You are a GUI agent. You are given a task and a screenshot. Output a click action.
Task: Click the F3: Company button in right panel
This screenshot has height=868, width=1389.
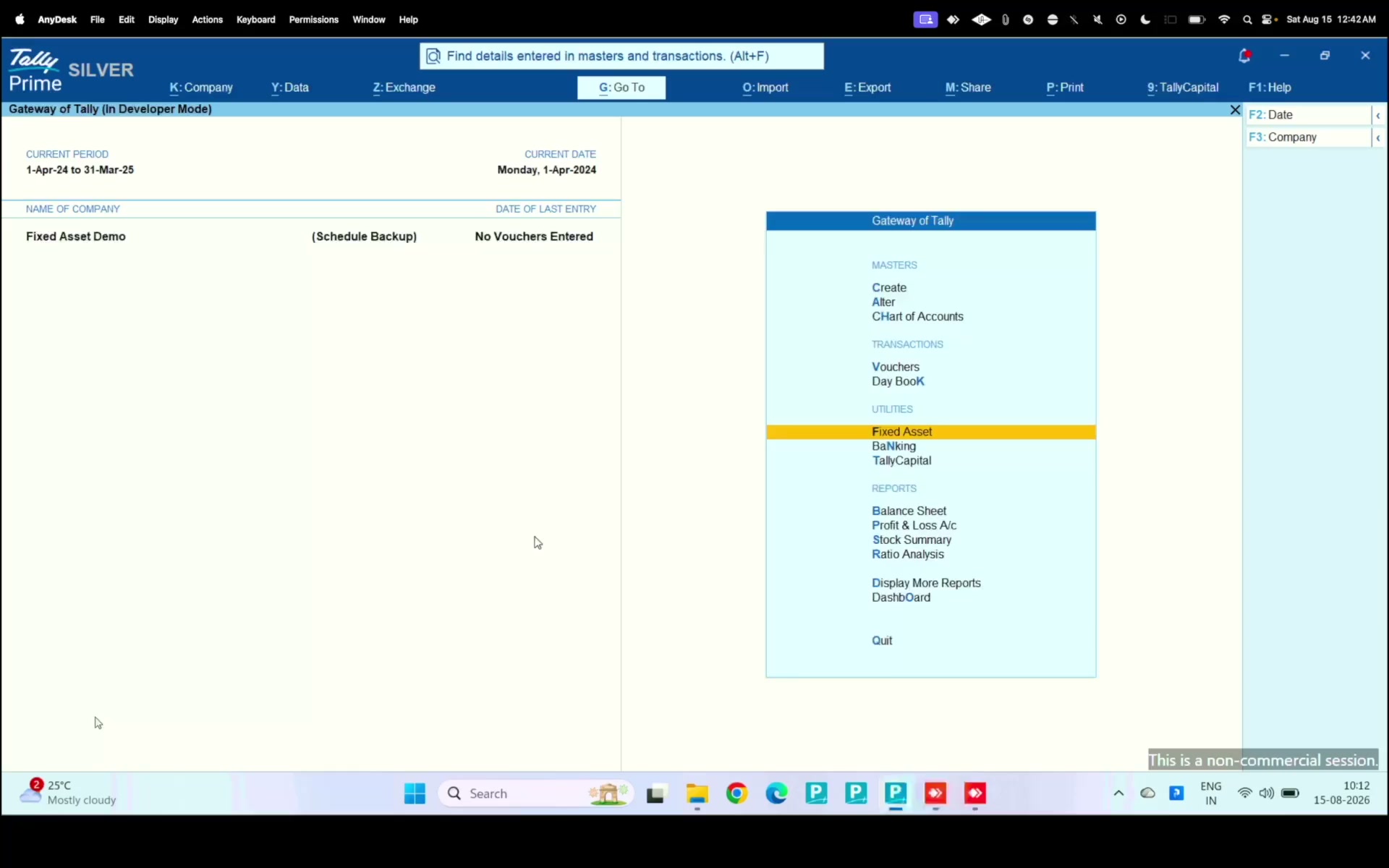(1309, 137)
